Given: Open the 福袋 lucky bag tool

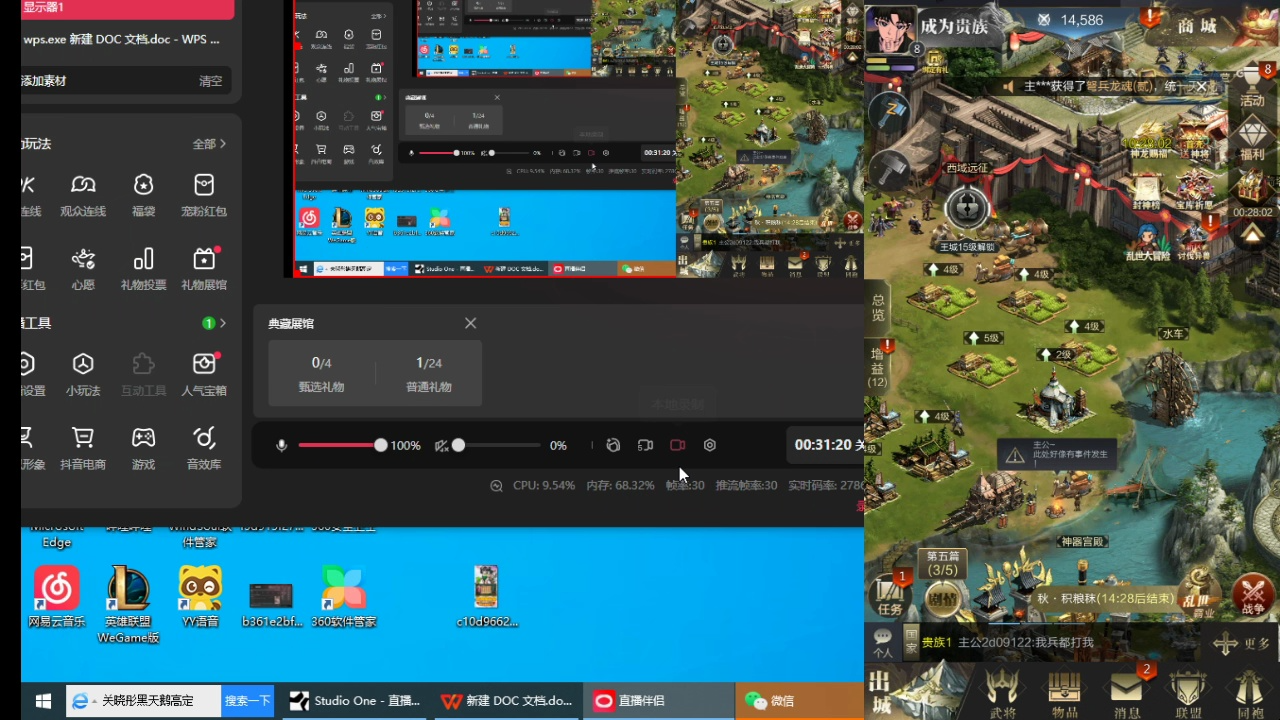Looking at the screenshot, I should click(144, 195).
